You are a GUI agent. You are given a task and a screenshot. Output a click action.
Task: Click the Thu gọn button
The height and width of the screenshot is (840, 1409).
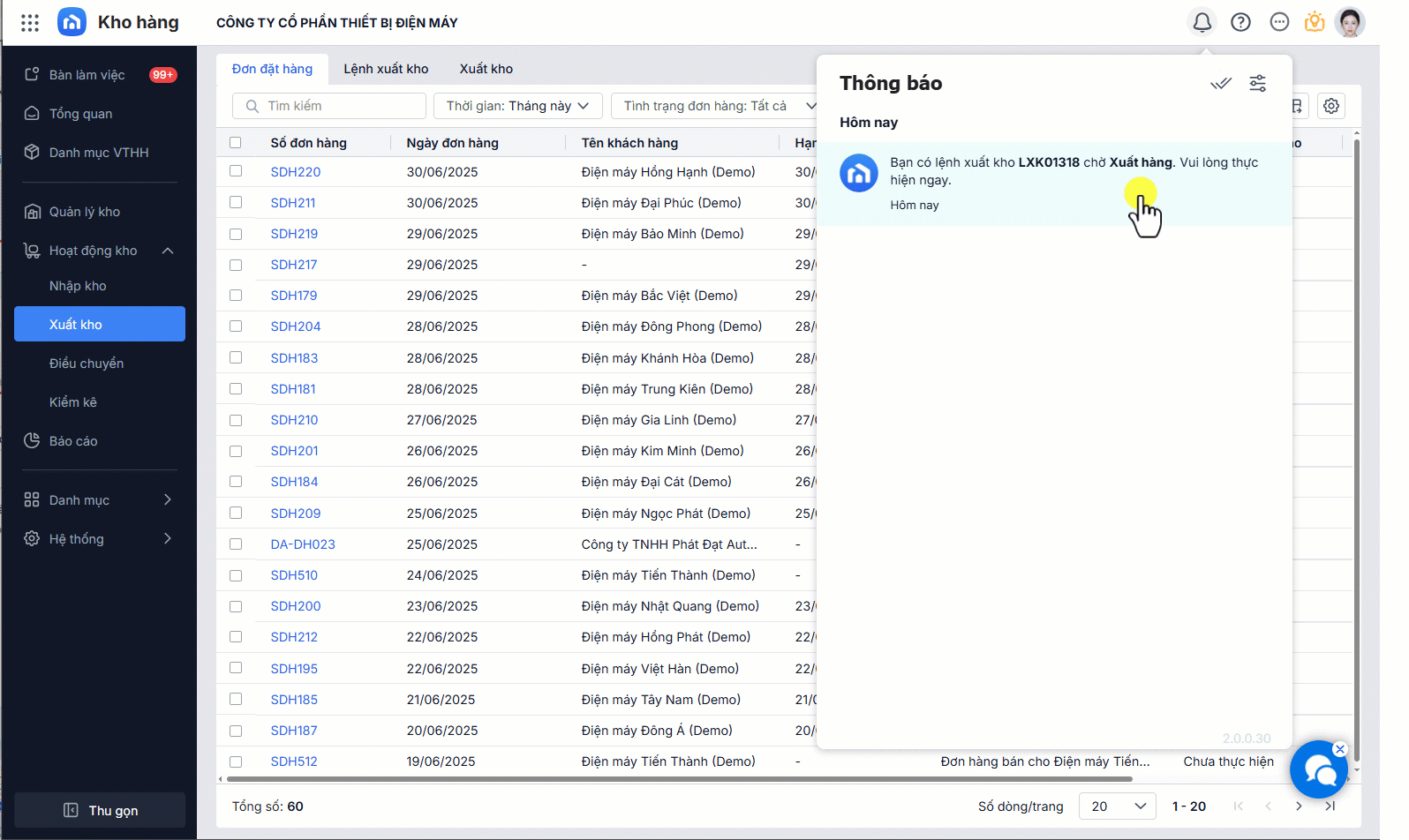100,810
